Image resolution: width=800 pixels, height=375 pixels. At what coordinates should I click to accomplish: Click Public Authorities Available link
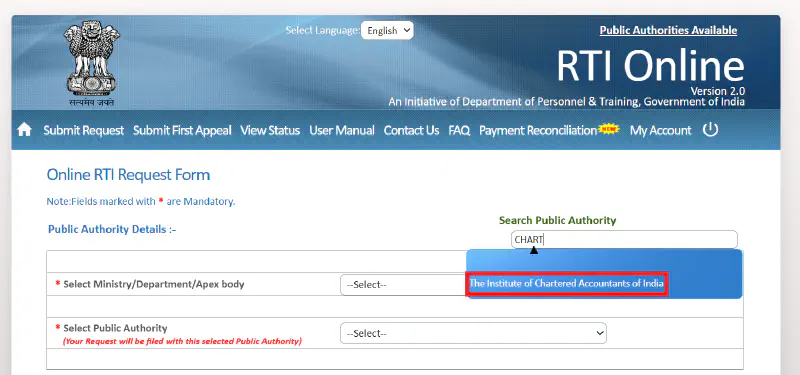pos(668,30)
